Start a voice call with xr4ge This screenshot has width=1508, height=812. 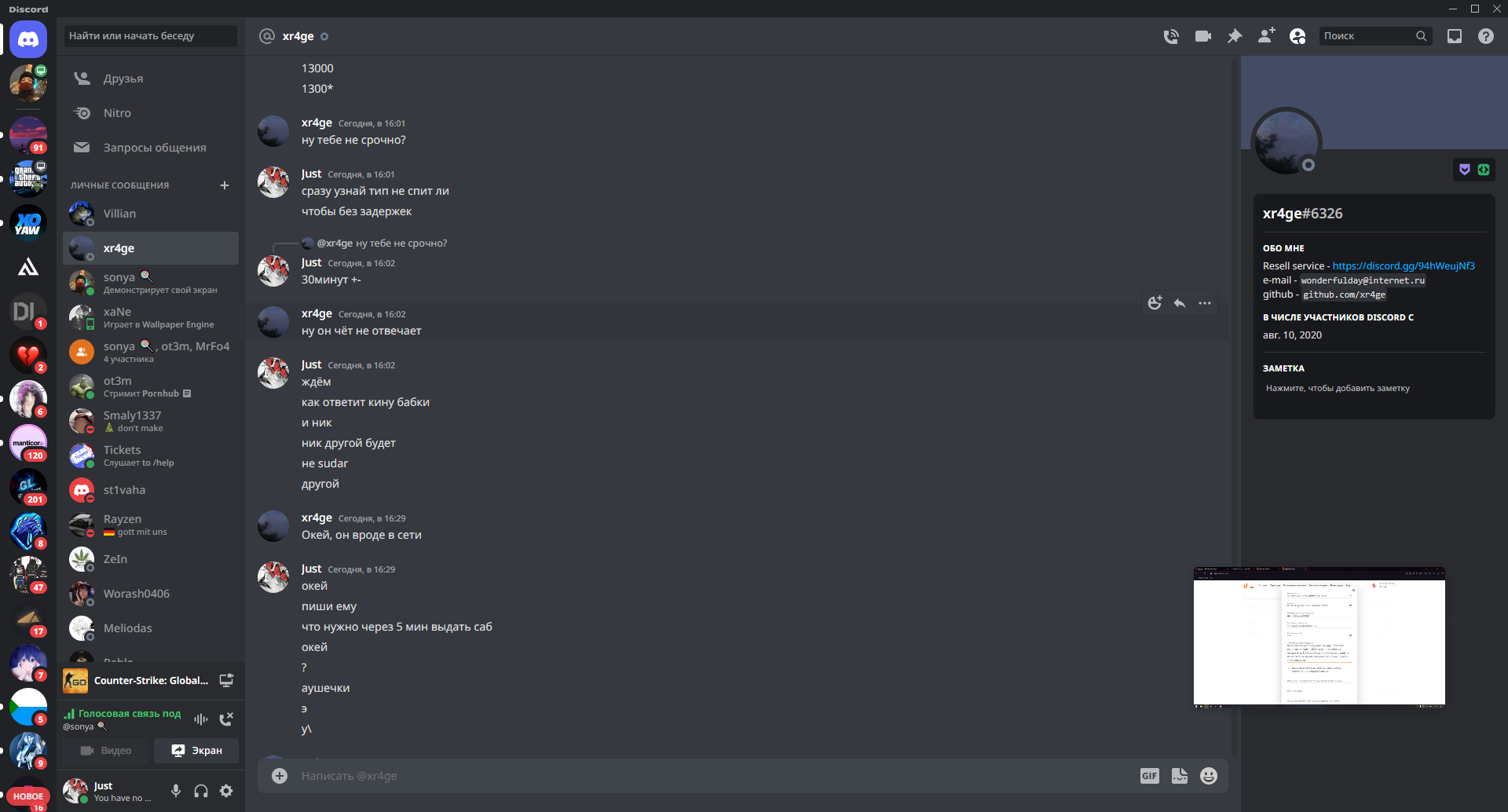1171,36
